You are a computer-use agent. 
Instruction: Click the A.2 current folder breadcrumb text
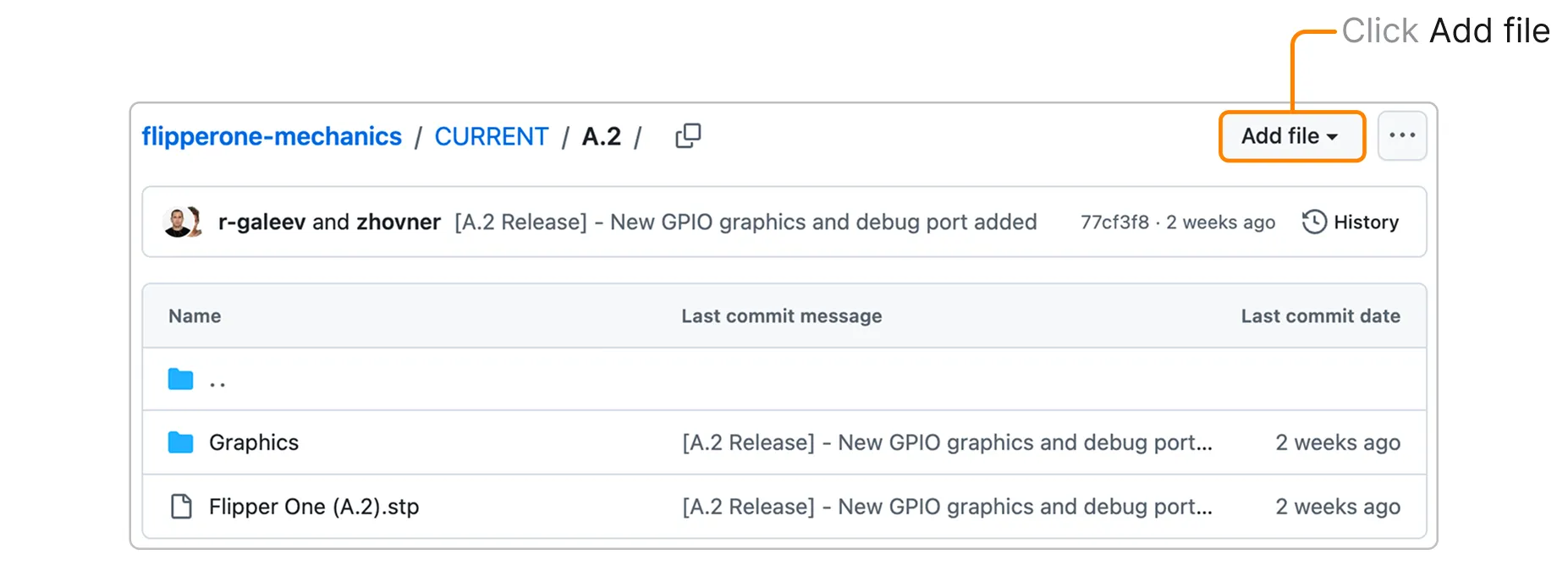tap(602, 136)
